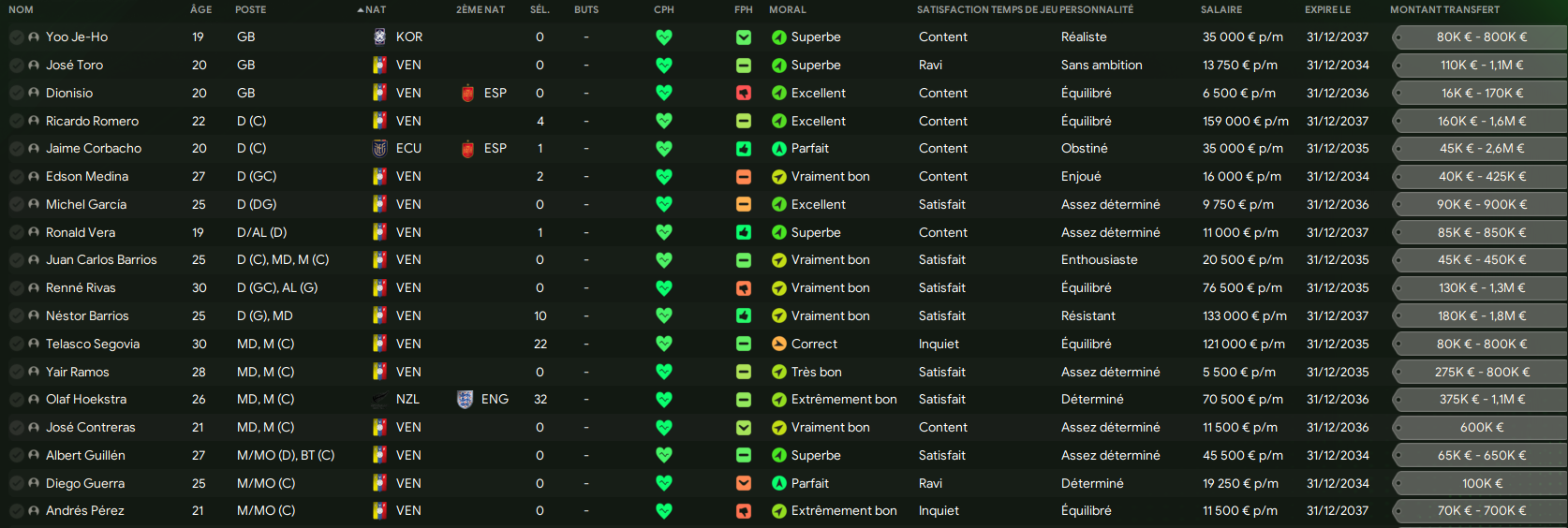Open Juan Carlos Barrios's player profile

(101, 260)
